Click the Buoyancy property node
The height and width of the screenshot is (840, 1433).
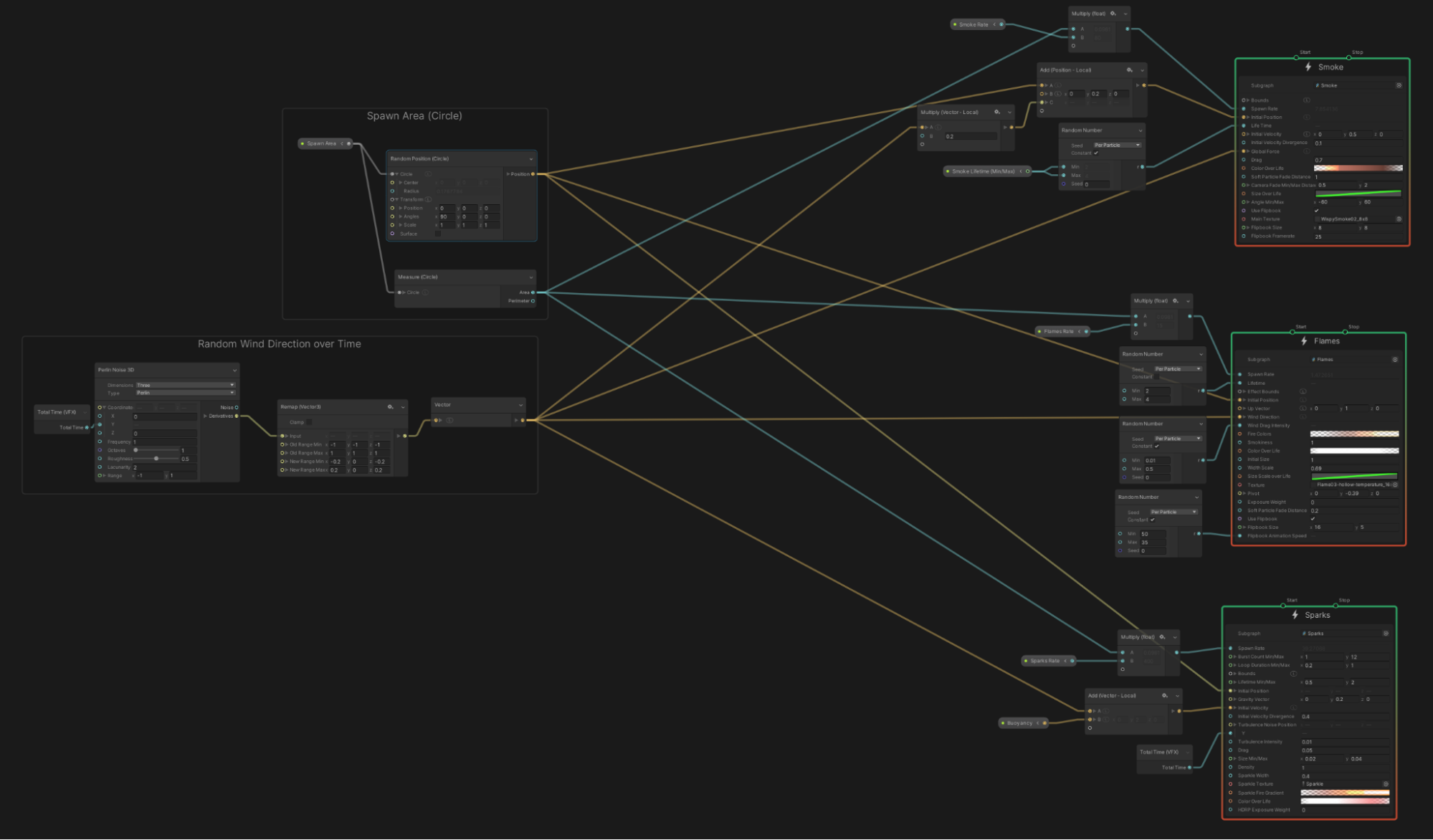coord(1019,723)
